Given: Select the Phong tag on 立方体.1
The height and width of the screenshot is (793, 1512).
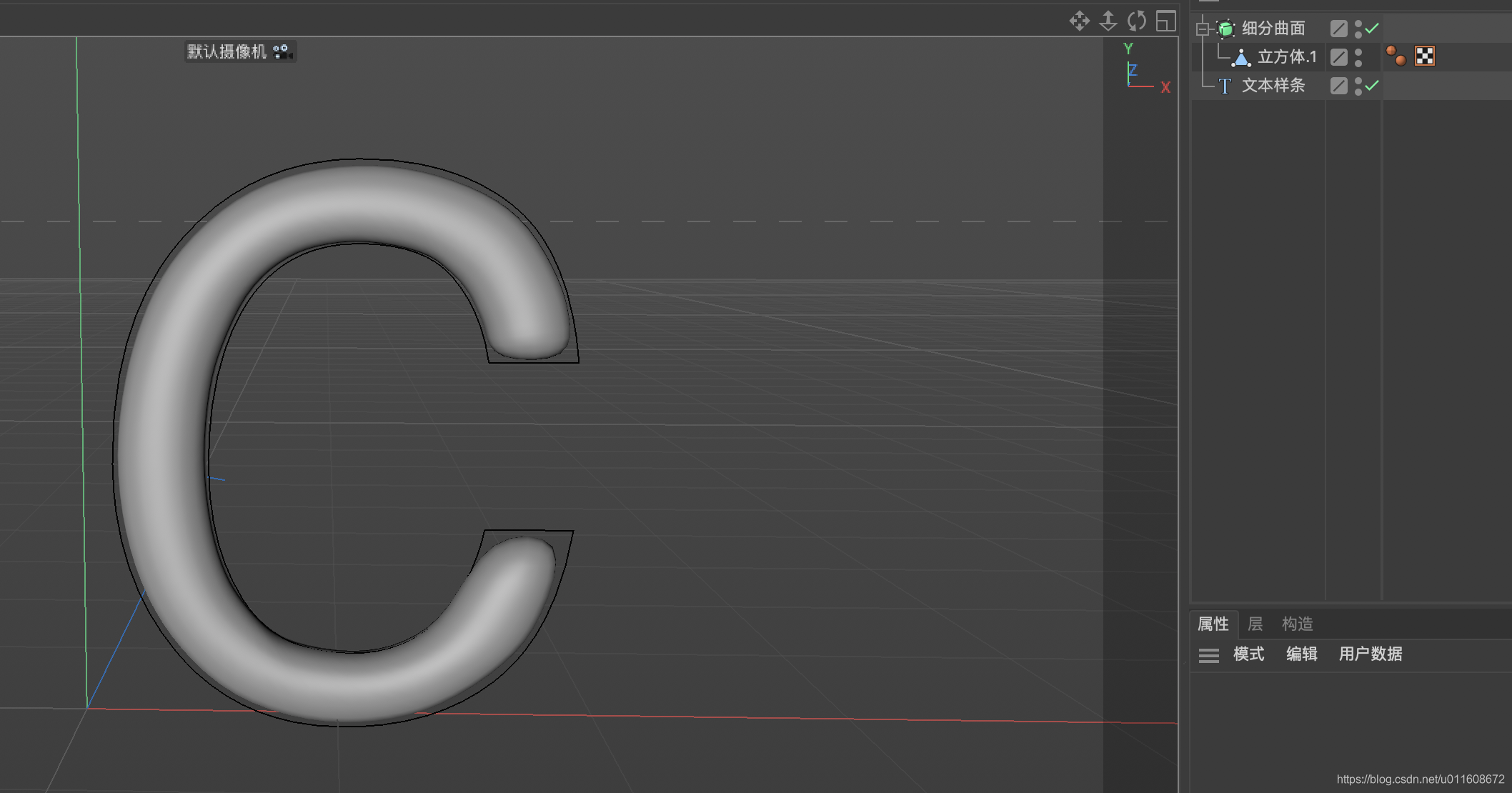Looking at the screenshot, I should [x=1396, y=56].
